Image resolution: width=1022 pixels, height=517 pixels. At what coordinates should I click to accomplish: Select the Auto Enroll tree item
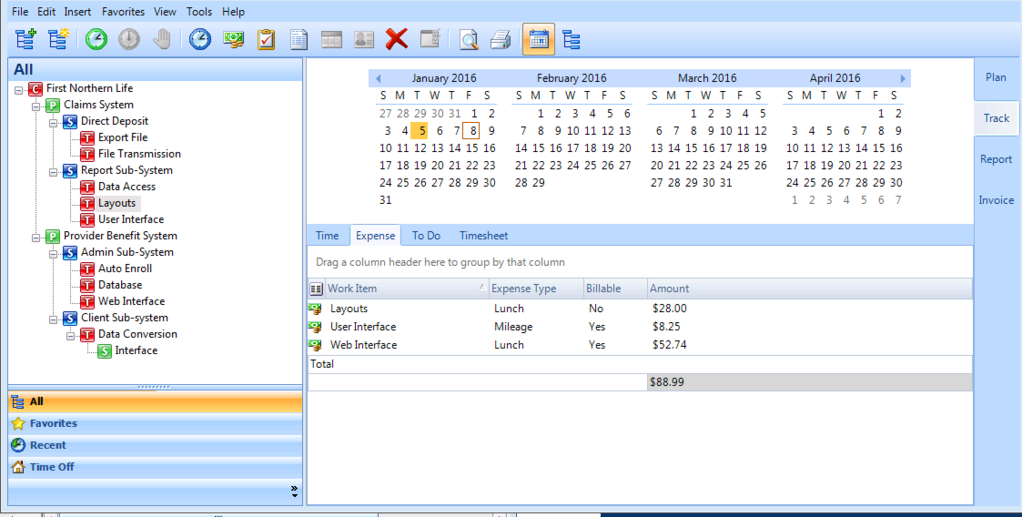125,269
